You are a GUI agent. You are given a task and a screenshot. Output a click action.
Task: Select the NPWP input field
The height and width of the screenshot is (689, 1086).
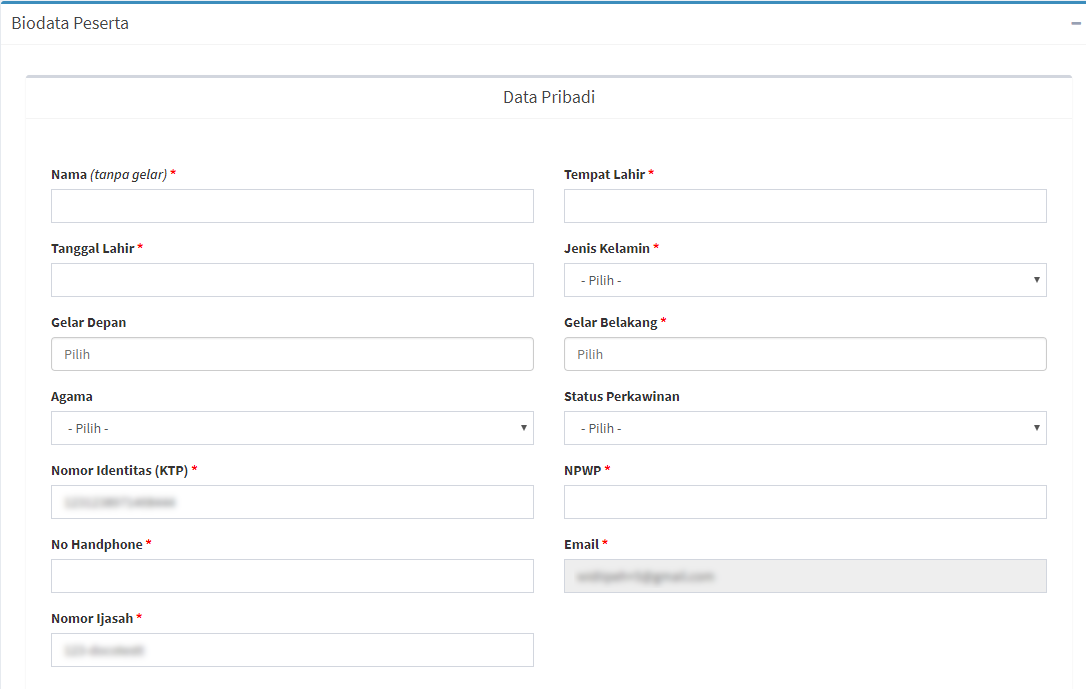[805, 502]
